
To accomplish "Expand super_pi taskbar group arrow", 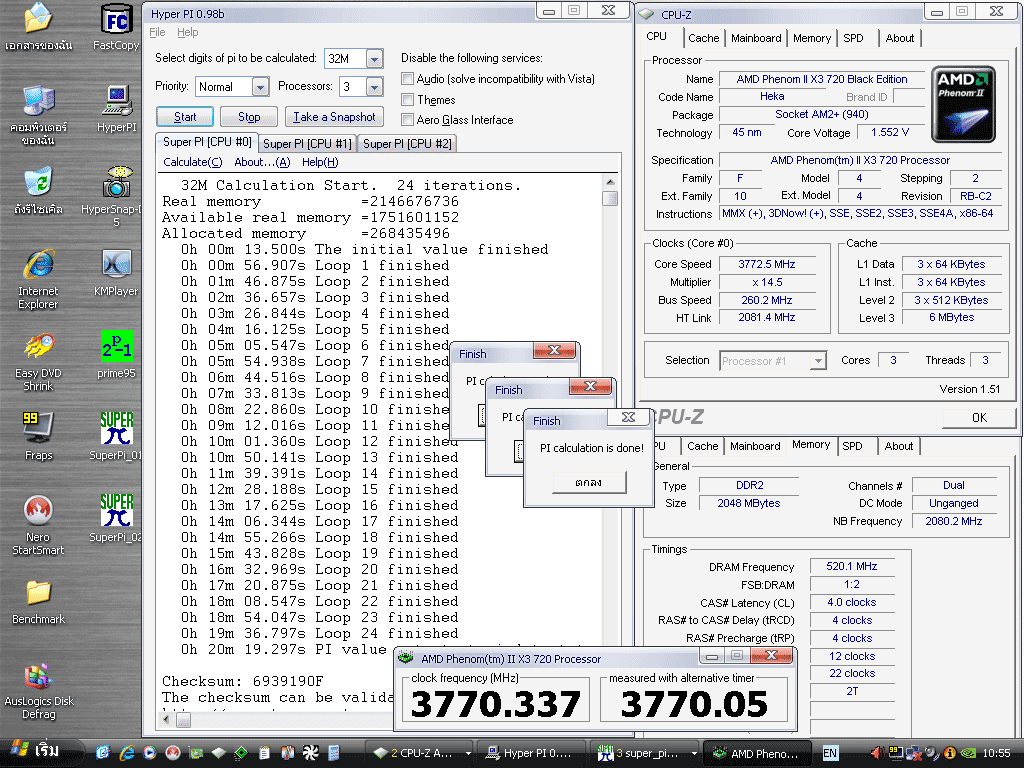I will (x=694, y=753).
